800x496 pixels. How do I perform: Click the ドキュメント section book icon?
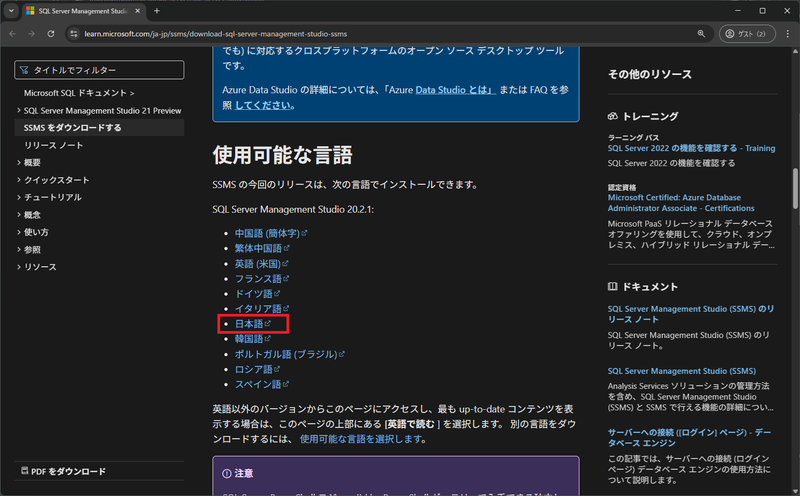613,286
